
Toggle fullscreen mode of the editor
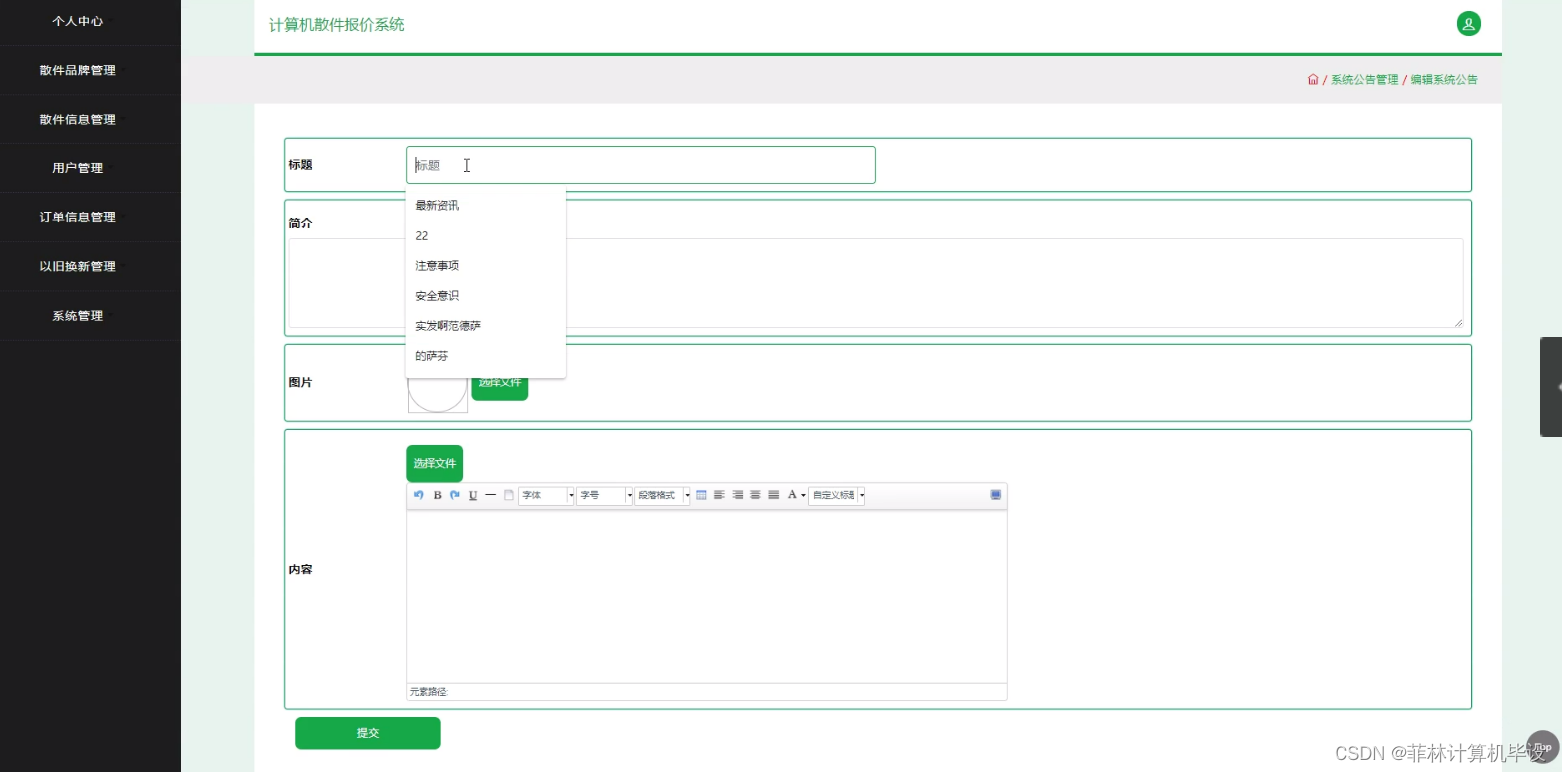(x=994, y=494)
